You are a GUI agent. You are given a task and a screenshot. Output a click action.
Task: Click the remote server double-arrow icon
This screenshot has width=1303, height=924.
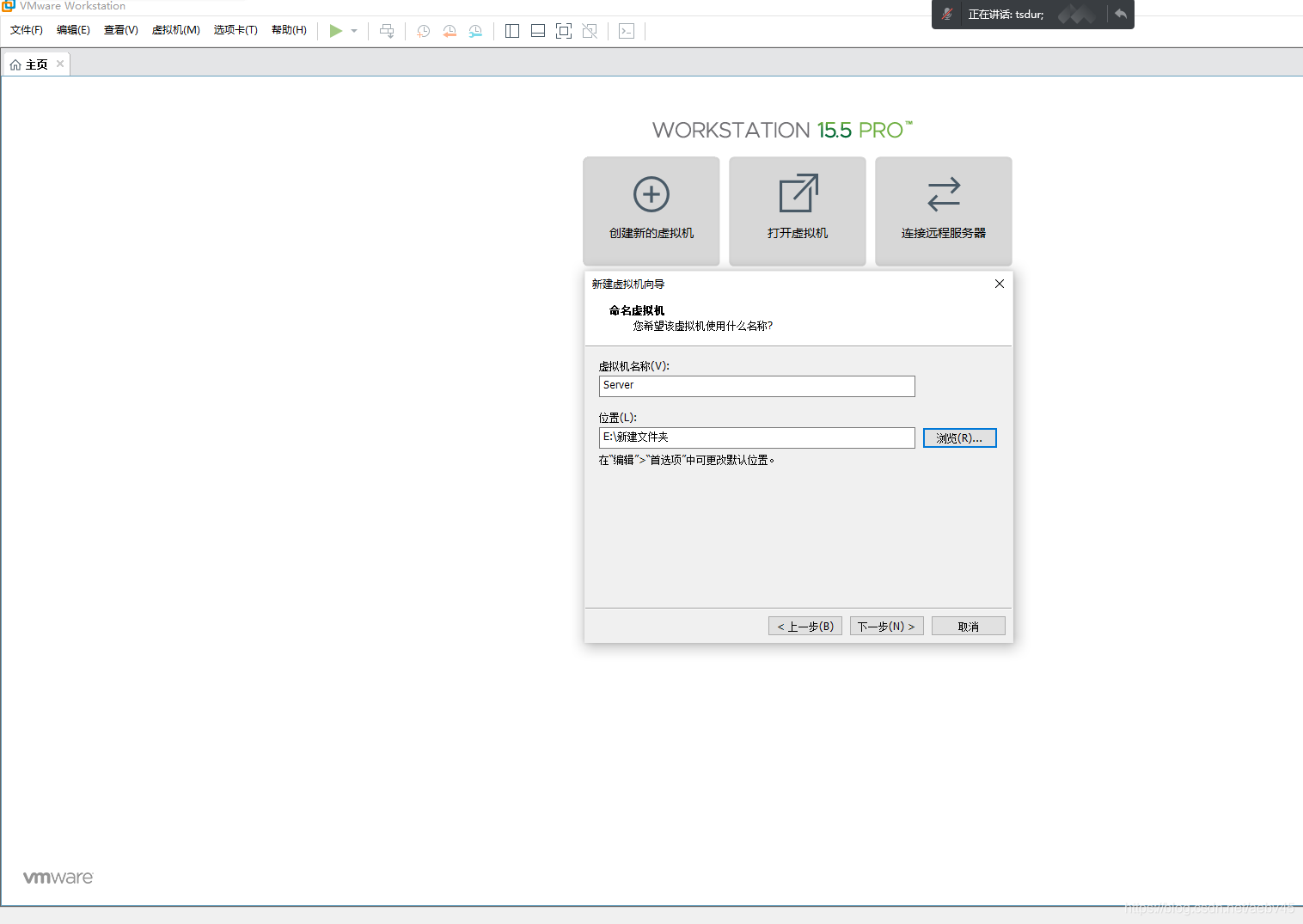[944, 194]
